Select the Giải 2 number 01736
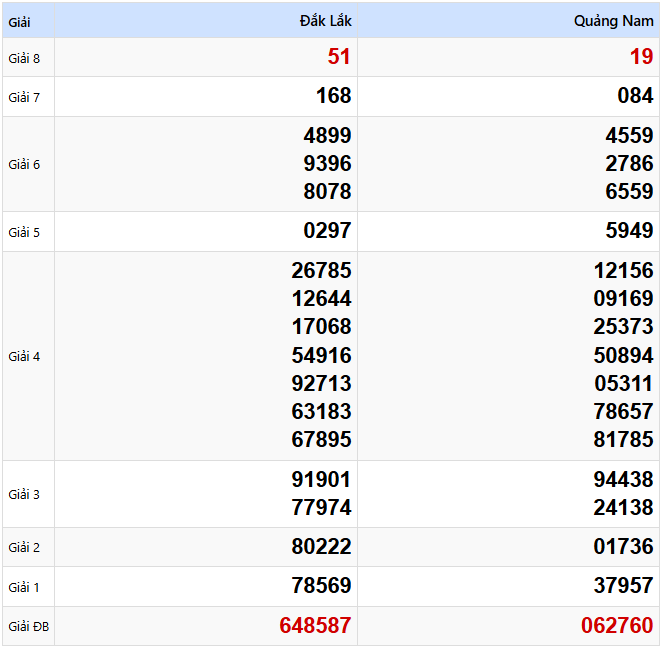Screen dimensions: 662x649 [x=623, y=547]
